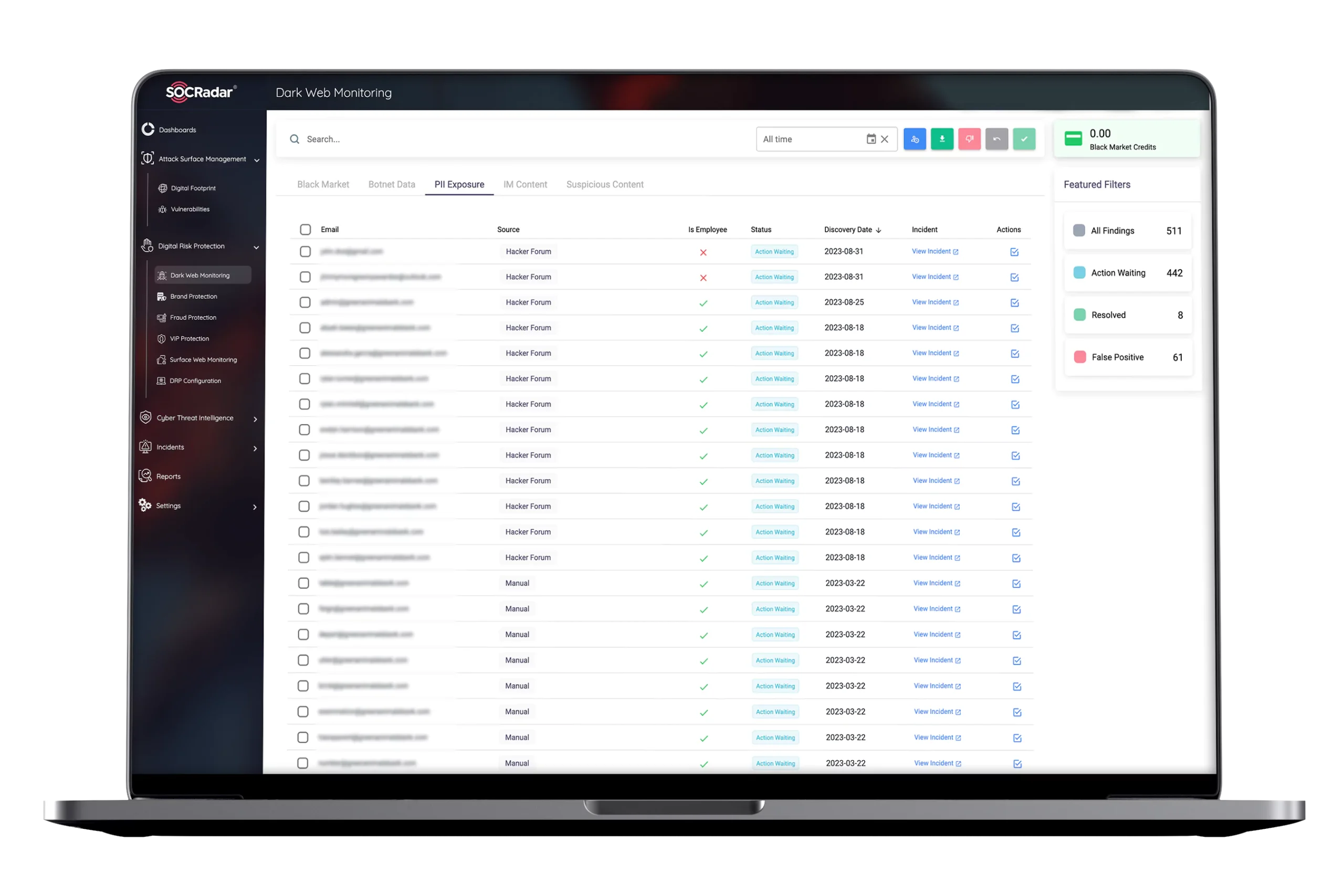Select the Action Waiting featured filter

1127,273
